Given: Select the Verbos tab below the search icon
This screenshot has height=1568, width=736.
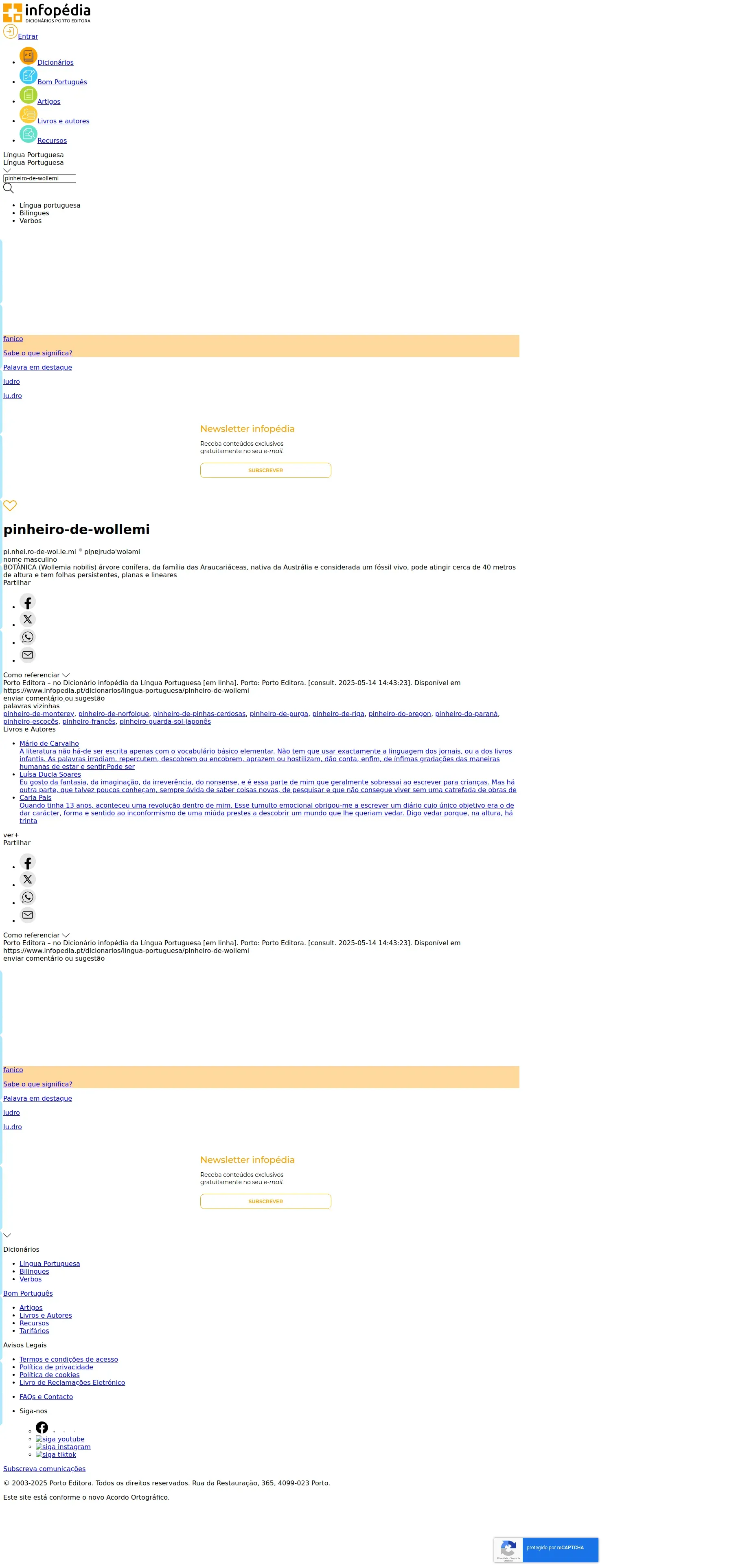Looking at the screenshot, I should click(31, 221).
